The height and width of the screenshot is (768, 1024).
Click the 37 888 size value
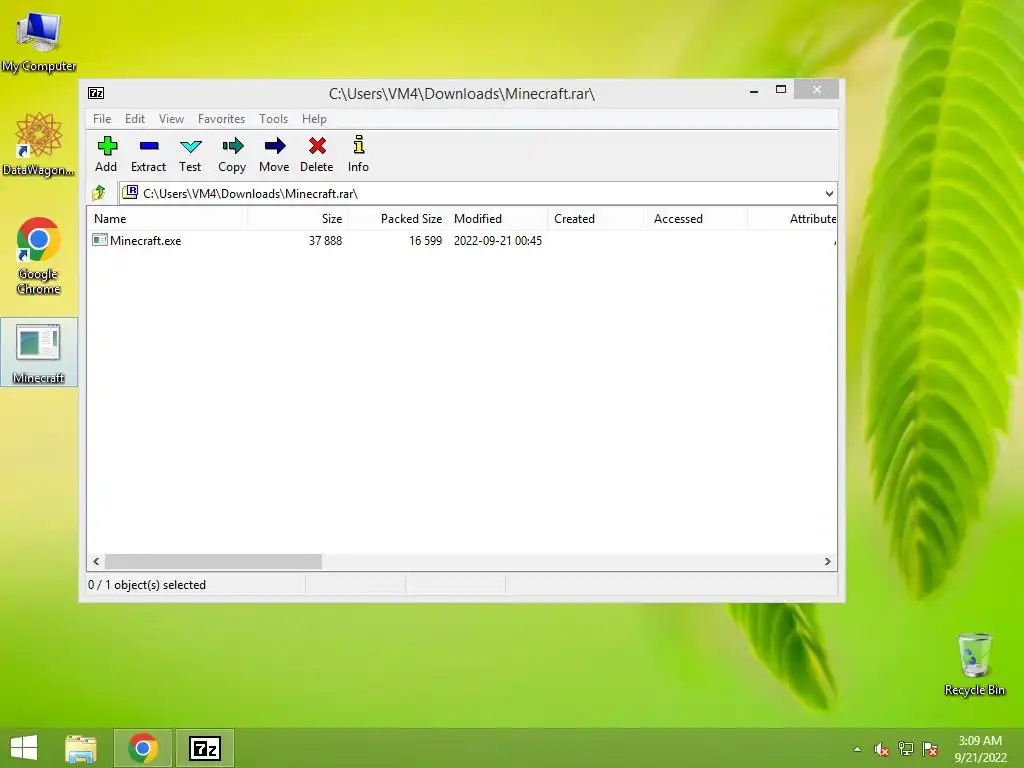pos(325,240)
